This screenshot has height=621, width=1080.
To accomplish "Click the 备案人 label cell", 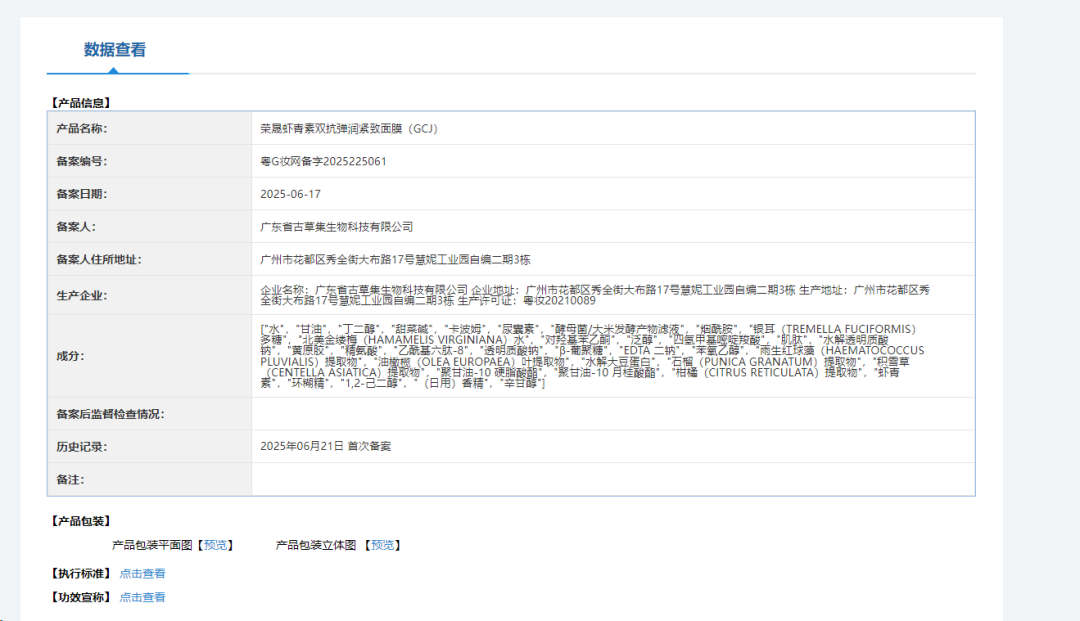I will 149,227.
